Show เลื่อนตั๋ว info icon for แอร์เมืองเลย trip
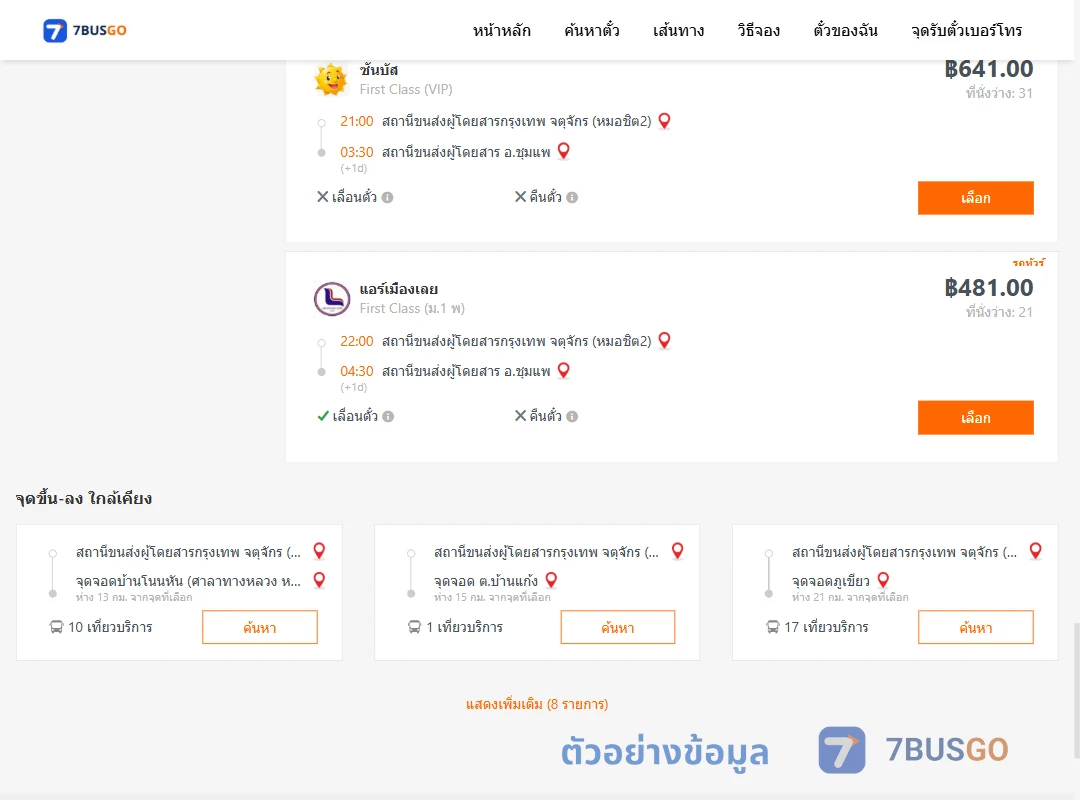 388,416
